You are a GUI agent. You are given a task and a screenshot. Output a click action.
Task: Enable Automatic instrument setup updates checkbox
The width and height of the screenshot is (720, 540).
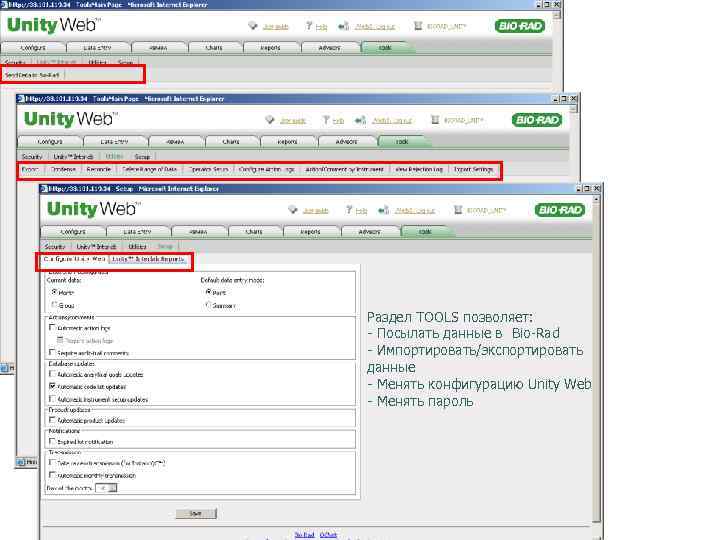(x=52, y=399)
